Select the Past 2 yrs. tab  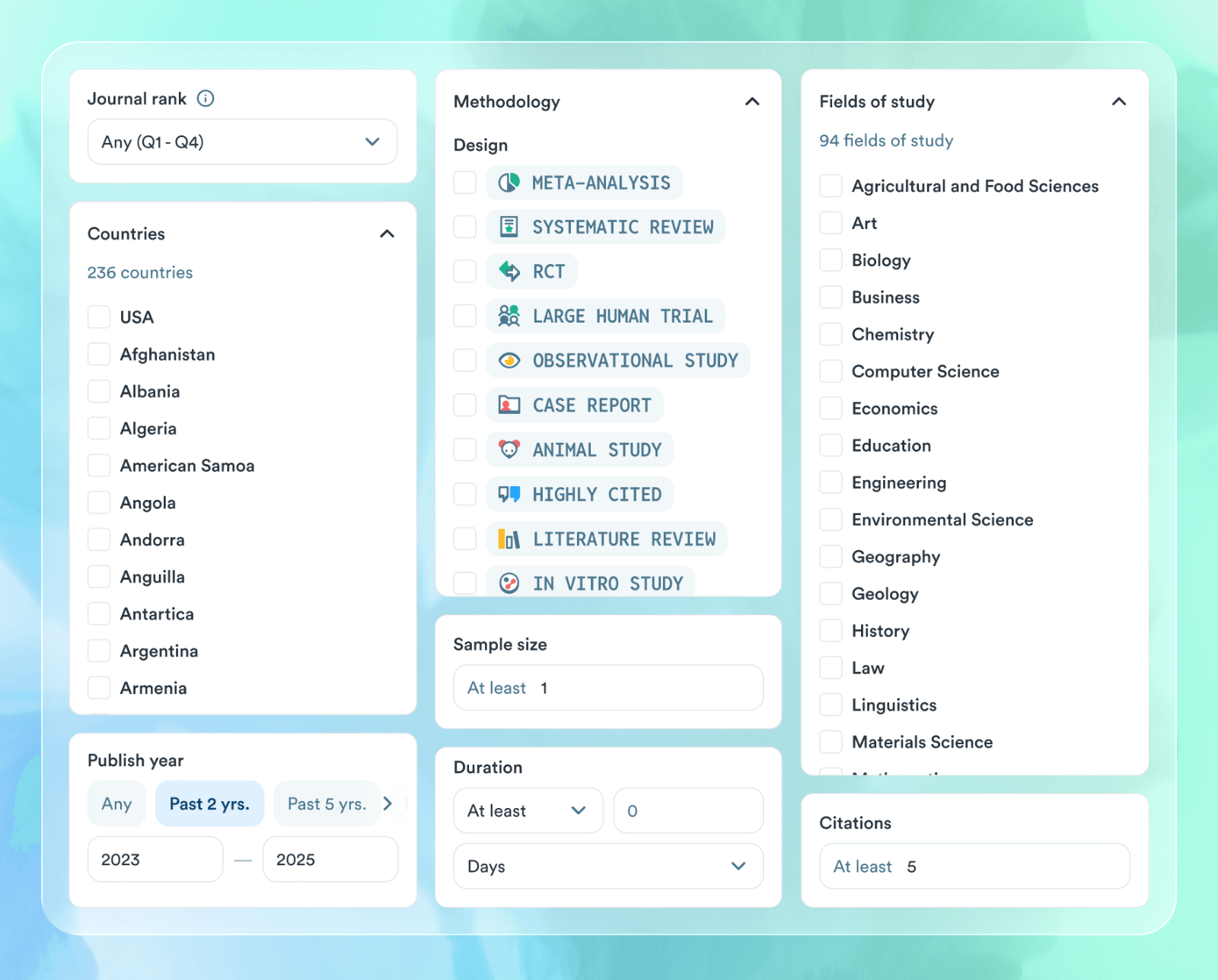point(209,803)
